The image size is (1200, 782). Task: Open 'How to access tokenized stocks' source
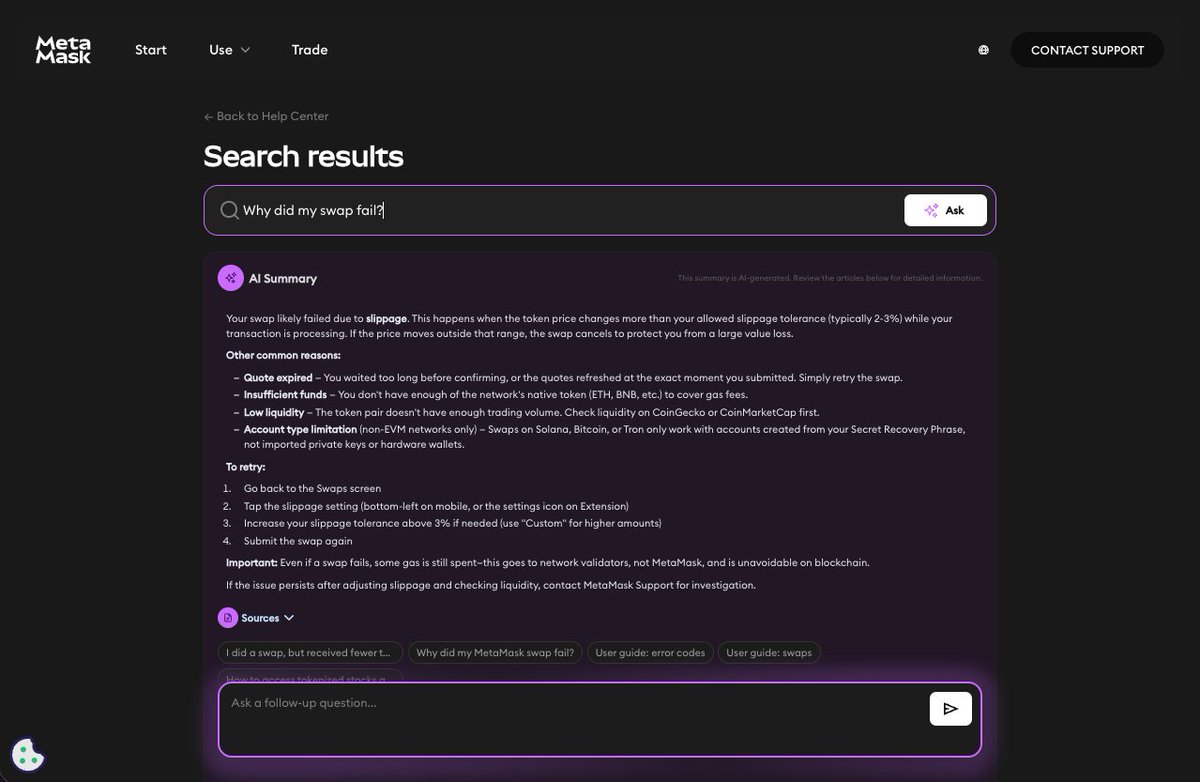point(310,677)
